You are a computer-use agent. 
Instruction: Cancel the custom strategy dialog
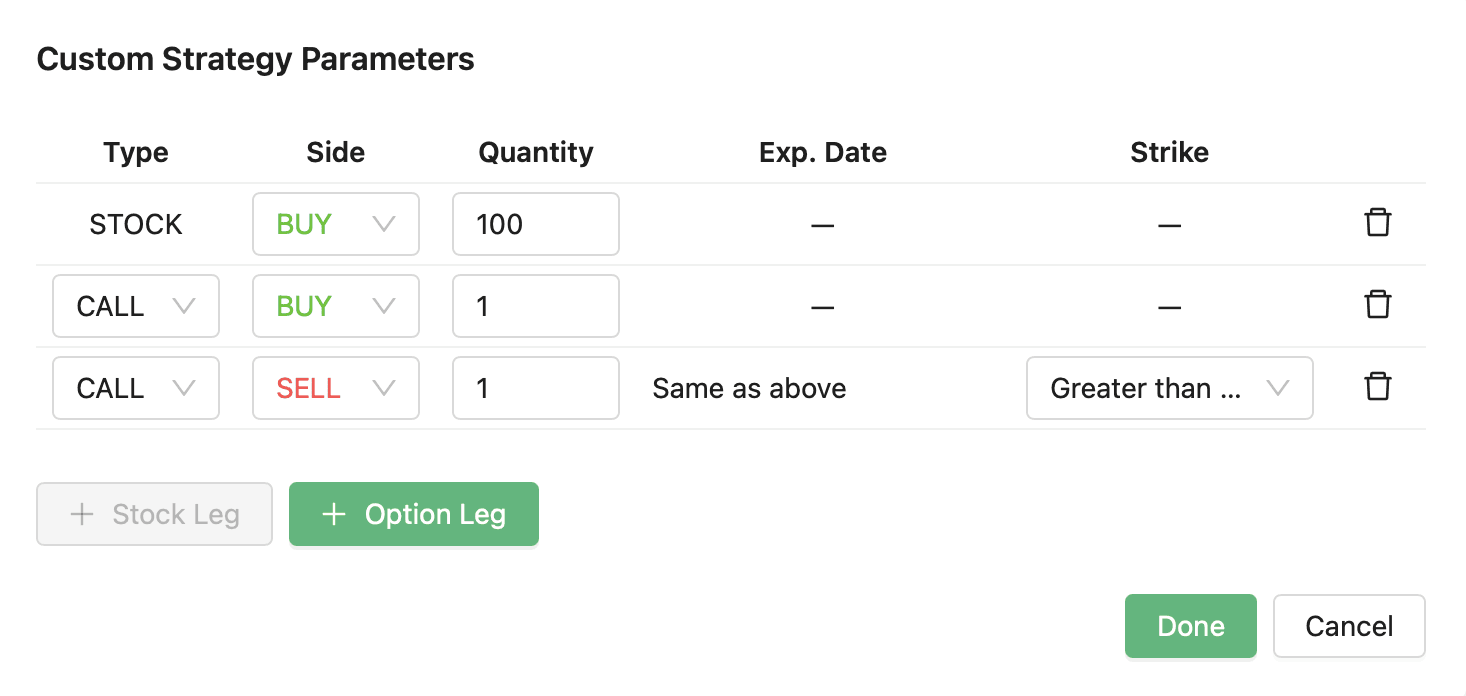click(x=1348, y=627)
